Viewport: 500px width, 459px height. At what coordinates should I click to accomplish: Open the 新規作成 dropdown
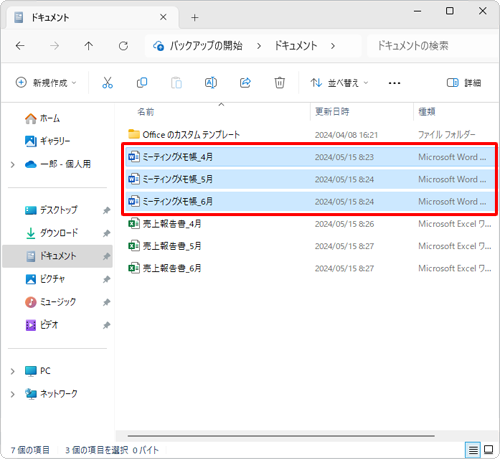click(x=46, y=83)
